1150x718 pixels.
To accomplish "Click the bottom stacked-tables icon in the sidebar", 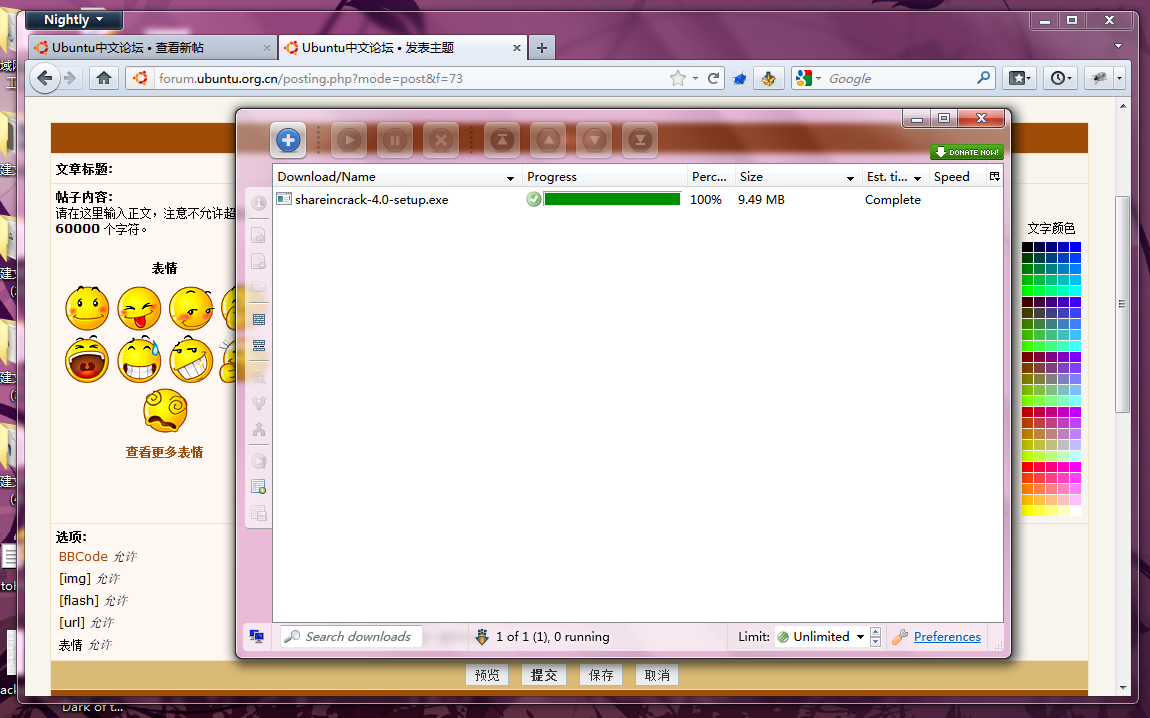I will [x=259, y=513].
